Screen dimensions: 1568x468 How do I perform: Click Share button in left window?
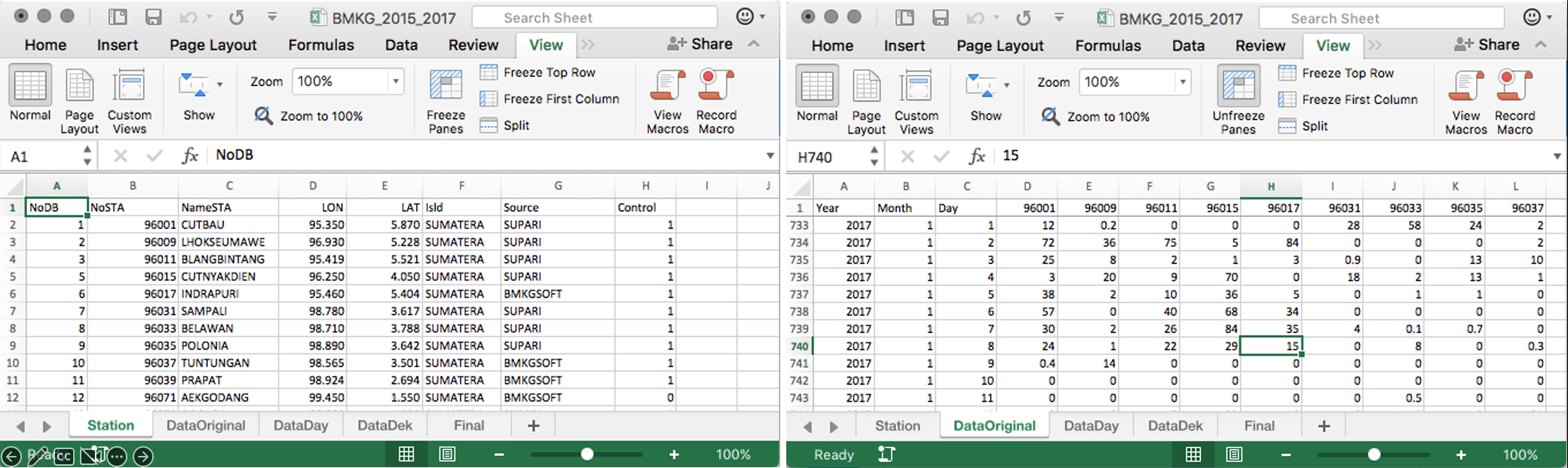coord(700,44)
